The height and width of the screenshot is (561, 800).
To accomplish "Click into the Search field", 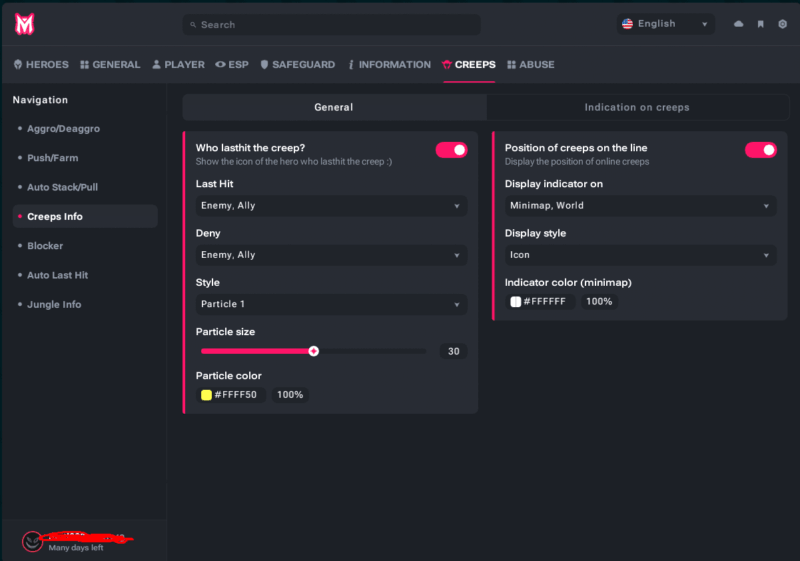I will coord(332,24).
